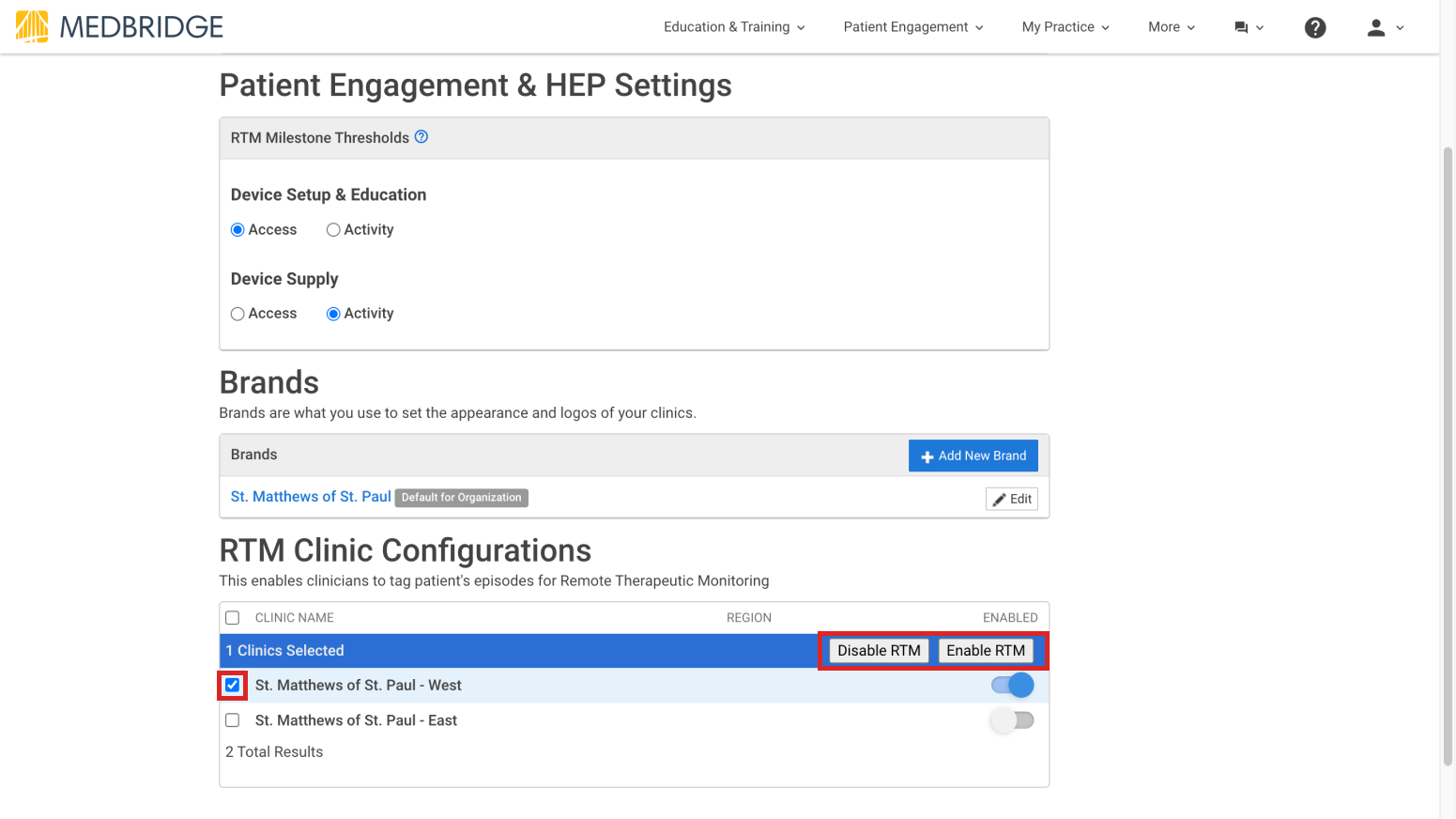Expand the My Practice dropdown
Viewport: 1456px width, 819px height.
1065,26
